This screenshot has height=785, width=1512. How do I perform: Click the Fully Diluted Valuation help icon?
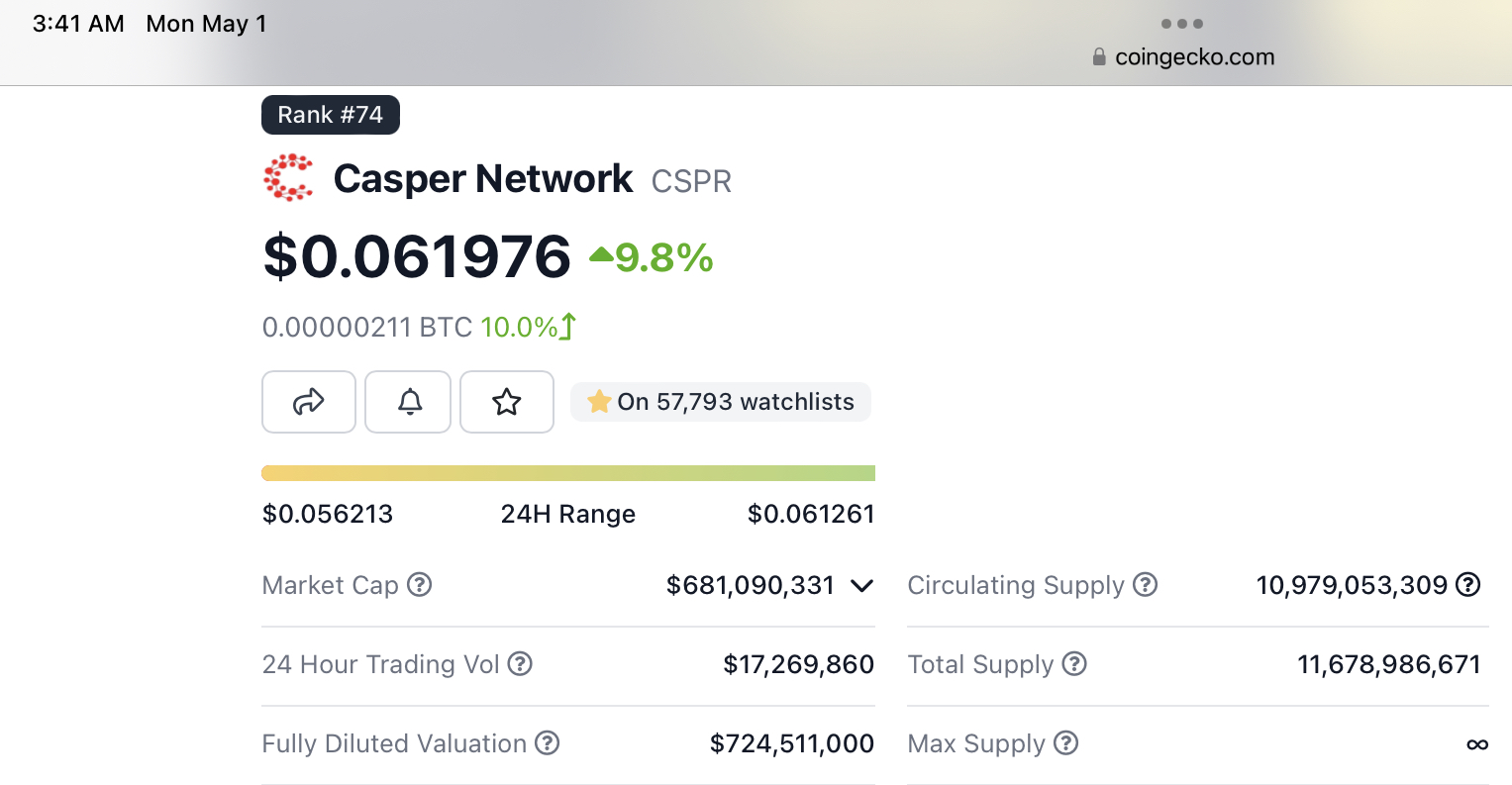(x=548, y=743)
